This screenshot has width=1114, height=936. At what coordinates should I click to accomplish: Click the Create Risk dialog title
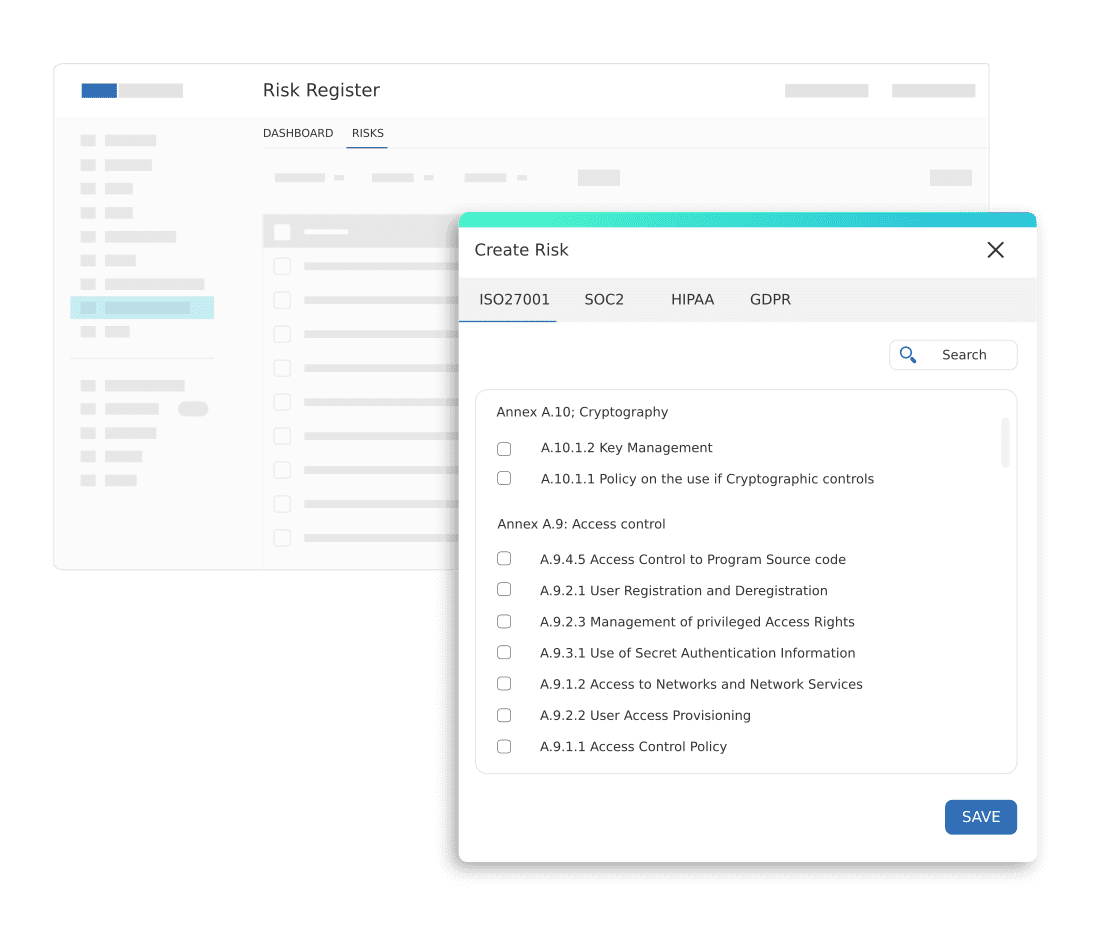tap(521, 249)
